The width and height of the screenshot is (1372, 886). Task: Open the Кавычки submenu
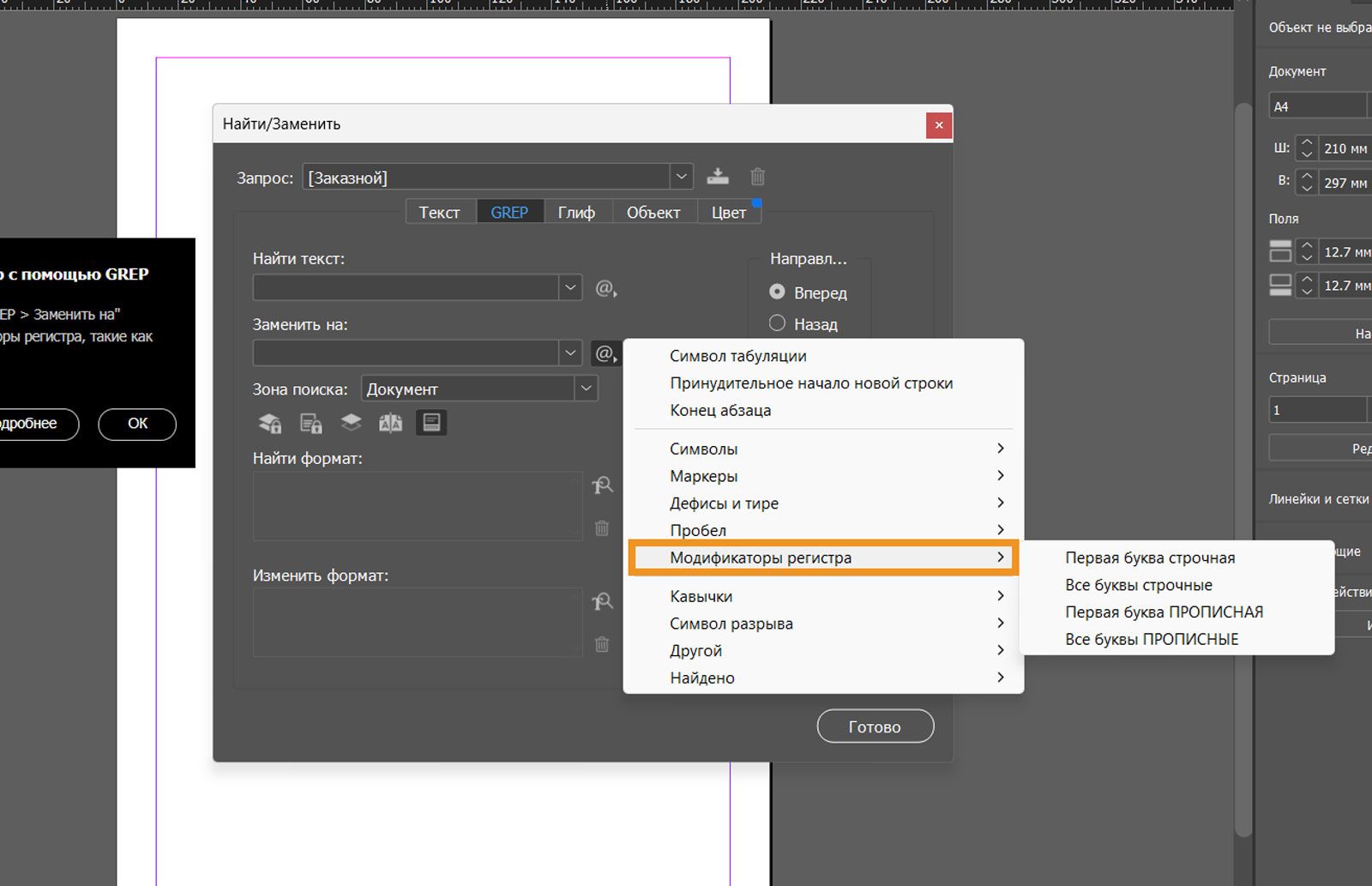coord(823,596)
